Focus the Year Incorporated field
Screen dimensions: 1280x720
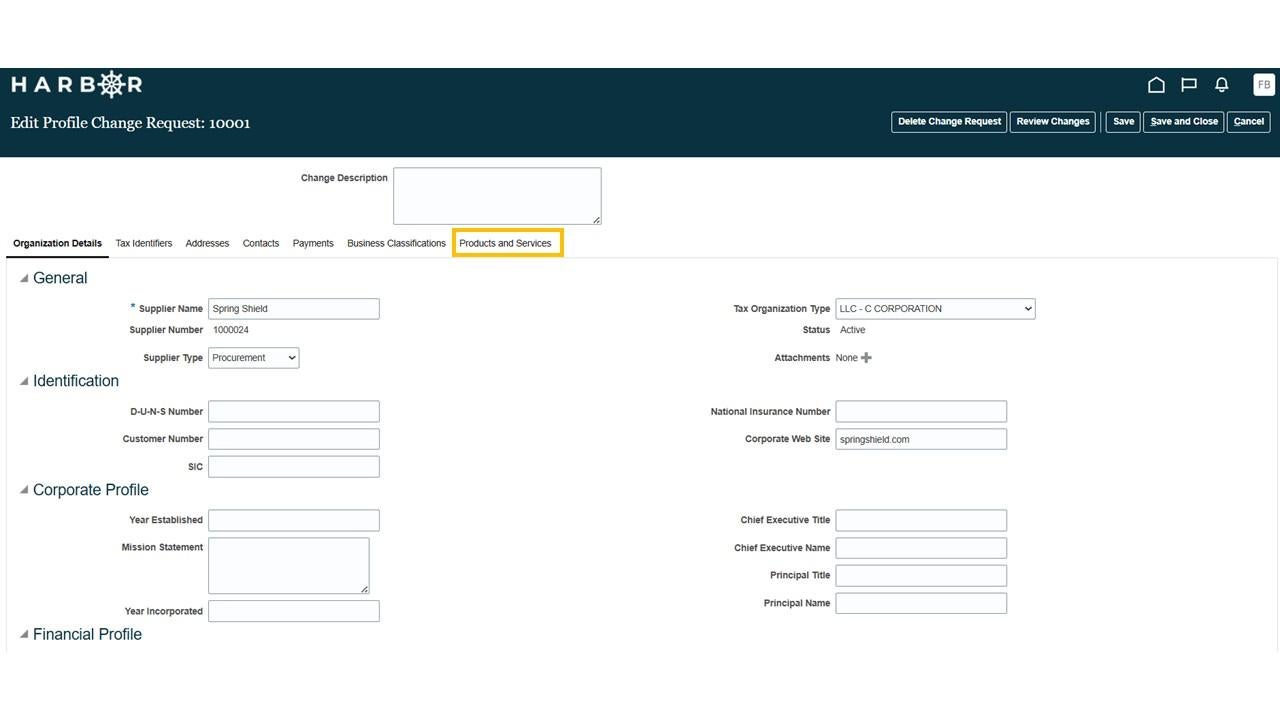point(294,611)
